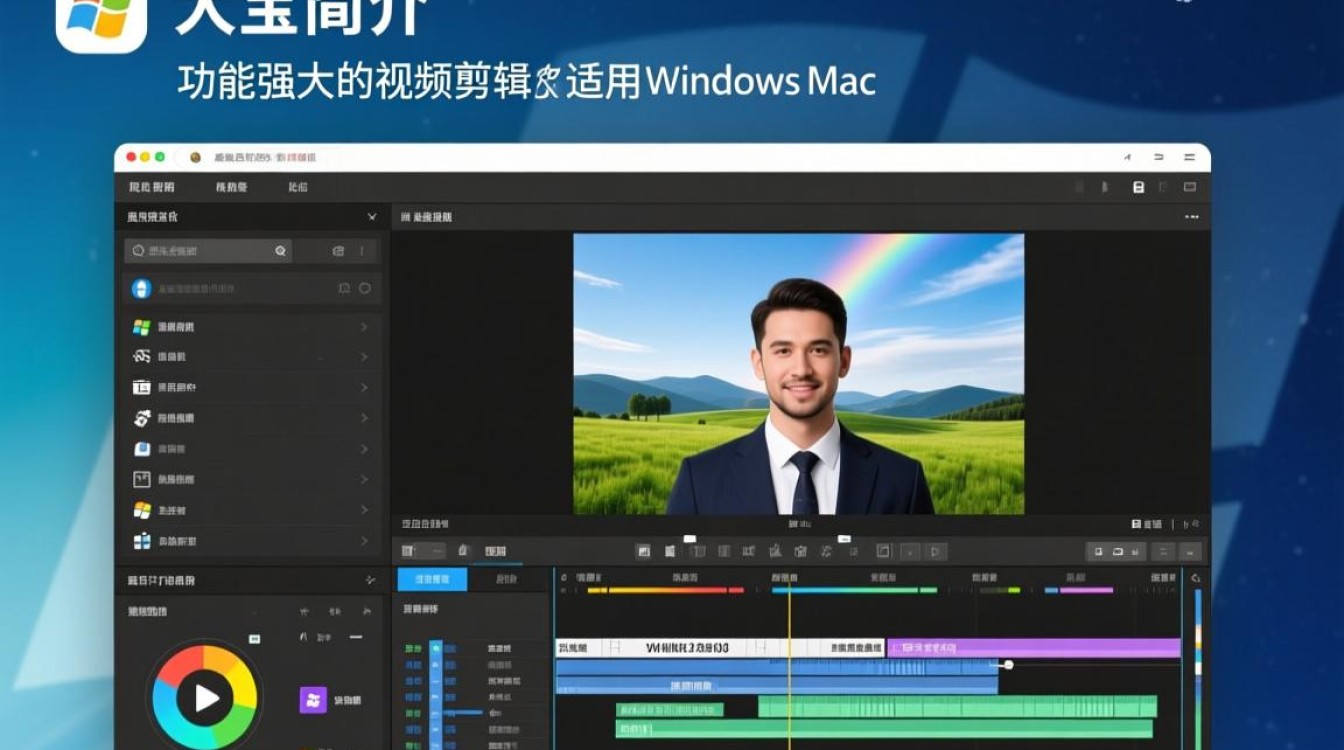This screenshot has width=1344, height=750.
Task: Expand the row with the framed picture icon
Action: click(x=364, y=479)
